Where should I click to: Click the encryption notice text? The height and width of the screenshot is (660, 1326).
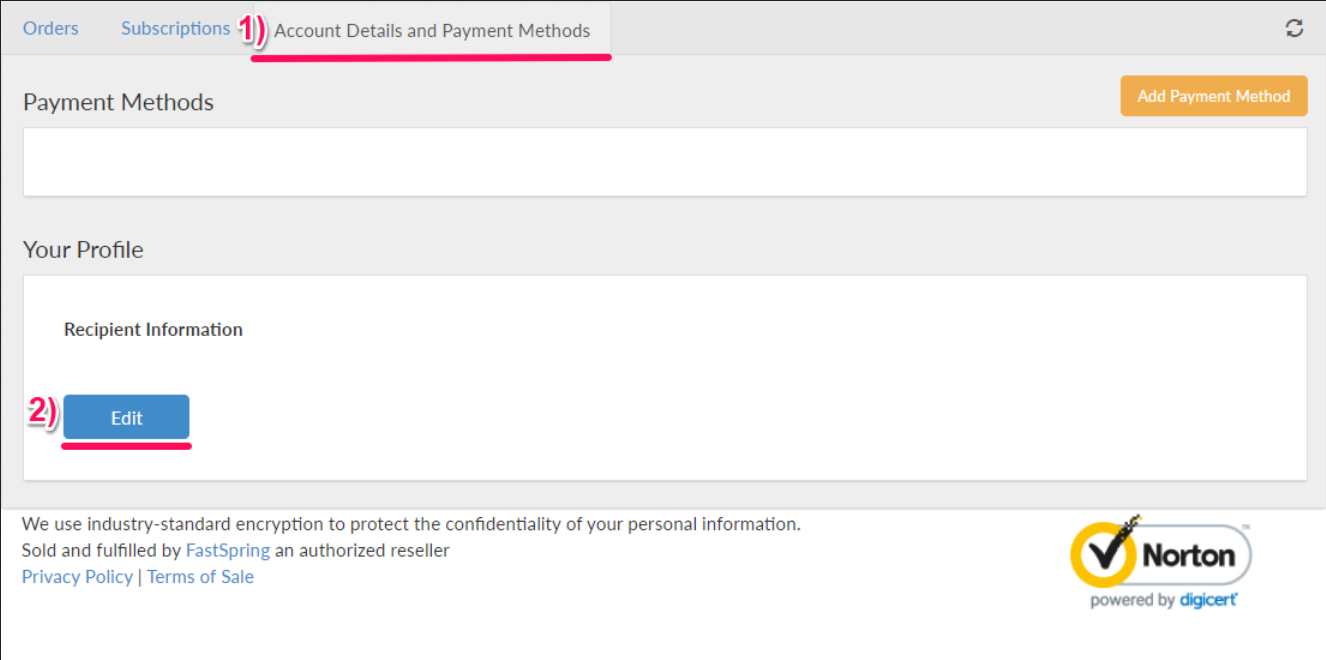(410, 523)
